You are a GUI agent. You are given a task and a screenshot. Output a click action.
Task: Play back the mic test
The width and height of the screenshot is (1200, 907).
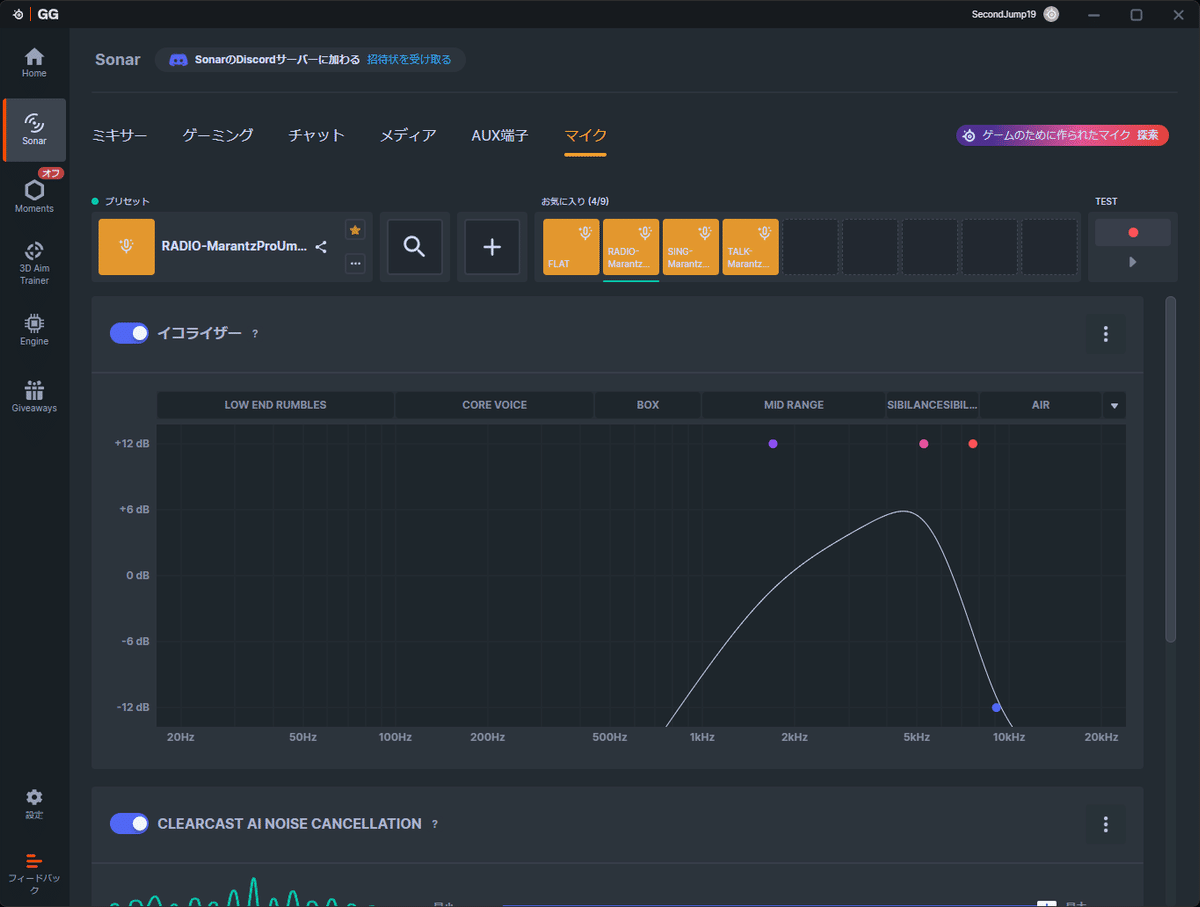pos(1133,262)
